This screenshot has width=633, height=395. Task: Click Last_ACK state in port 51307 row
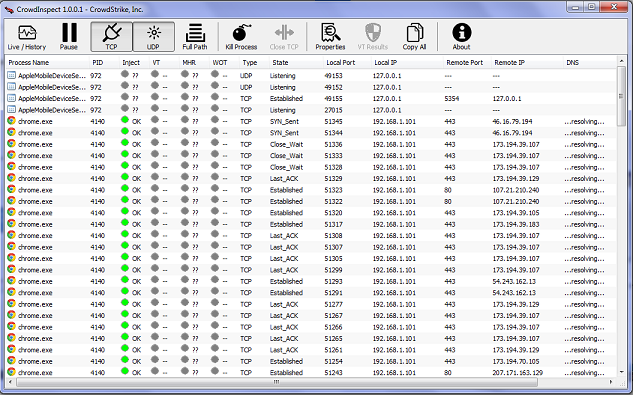tap(284, 247)
